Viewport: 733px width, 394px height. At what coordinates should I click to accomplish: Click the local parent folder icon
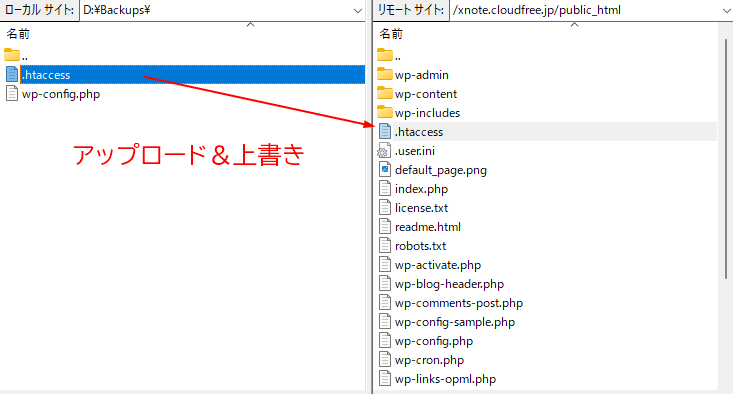pyautogui.click(x=12, y=55)
